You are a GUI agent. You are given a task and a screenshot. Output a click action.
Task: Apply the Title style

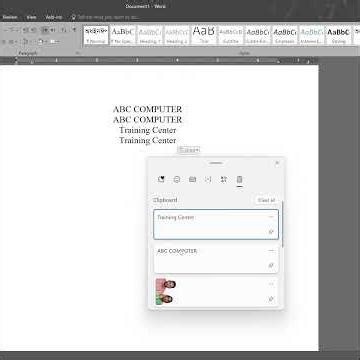204,35
